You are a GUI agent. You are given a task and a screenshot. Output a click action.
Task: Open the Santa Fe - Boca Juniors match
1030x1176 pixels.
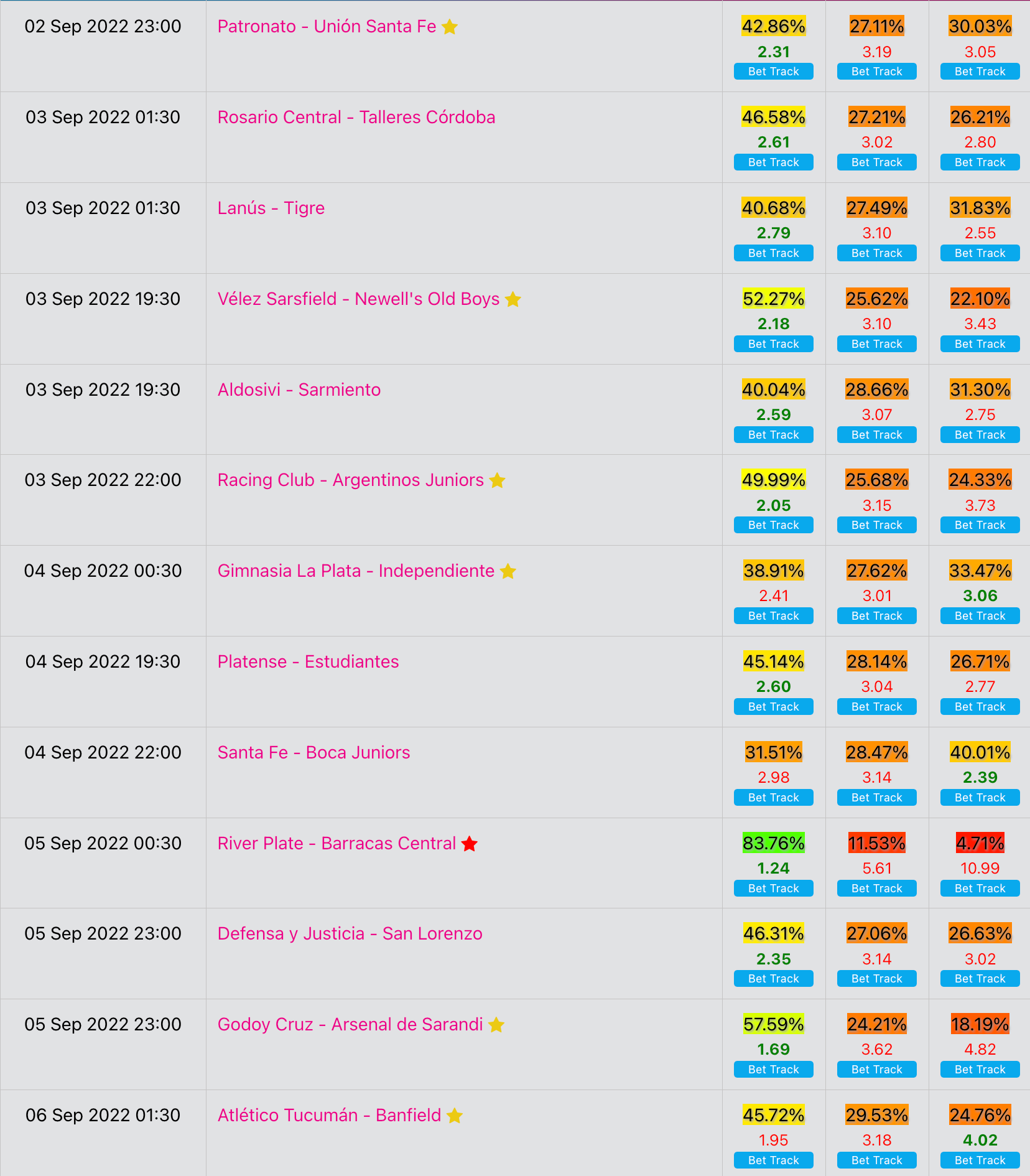pos(314,752)
